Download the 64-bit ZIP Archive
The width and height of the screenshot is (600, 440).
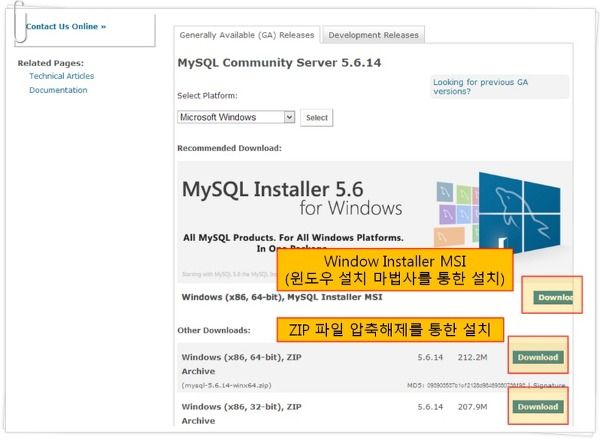pyautogui.click(x=538, y=357)
